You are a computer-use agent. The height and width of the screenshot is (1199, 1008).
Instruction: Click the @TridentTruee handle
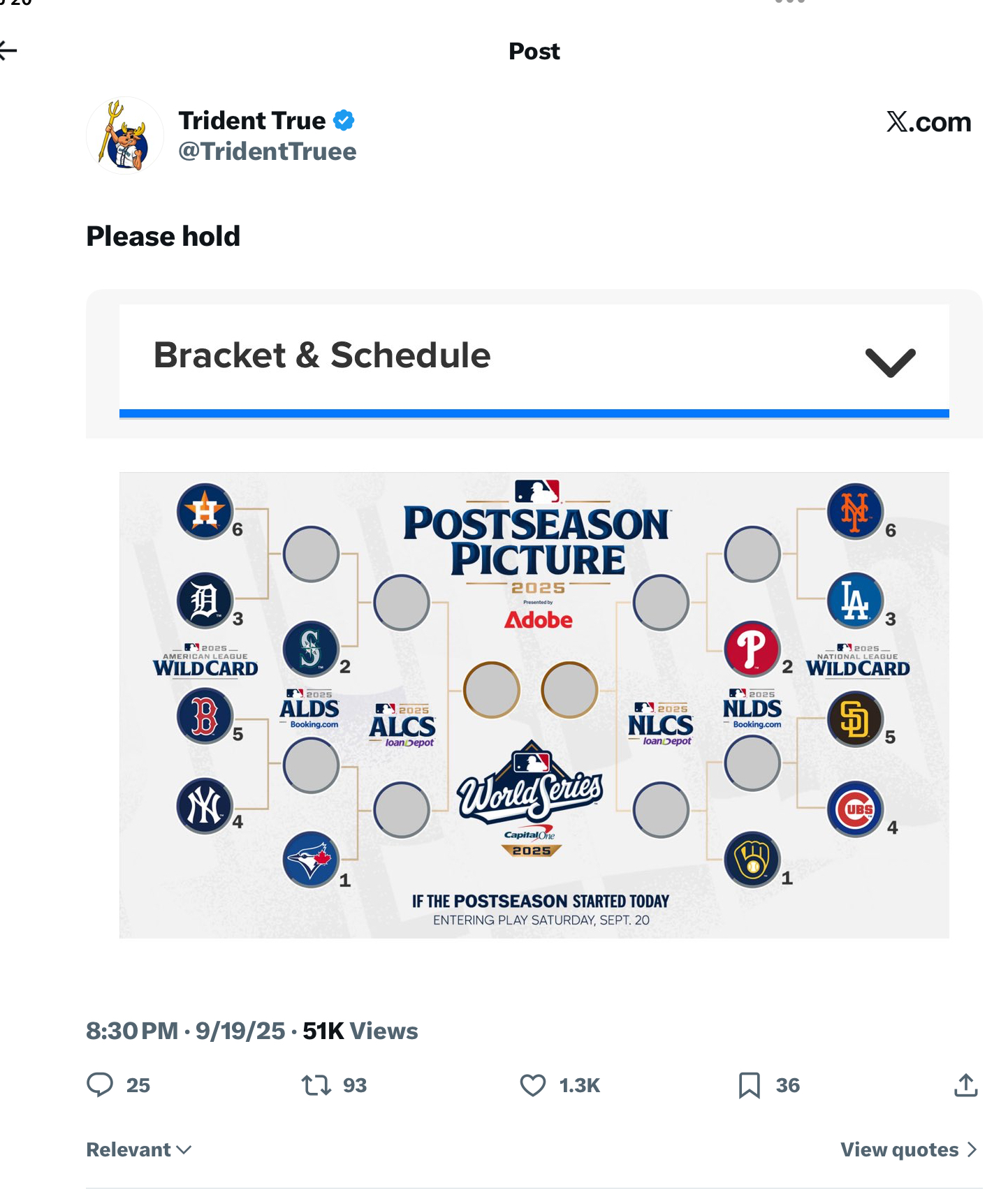(267, 152)
